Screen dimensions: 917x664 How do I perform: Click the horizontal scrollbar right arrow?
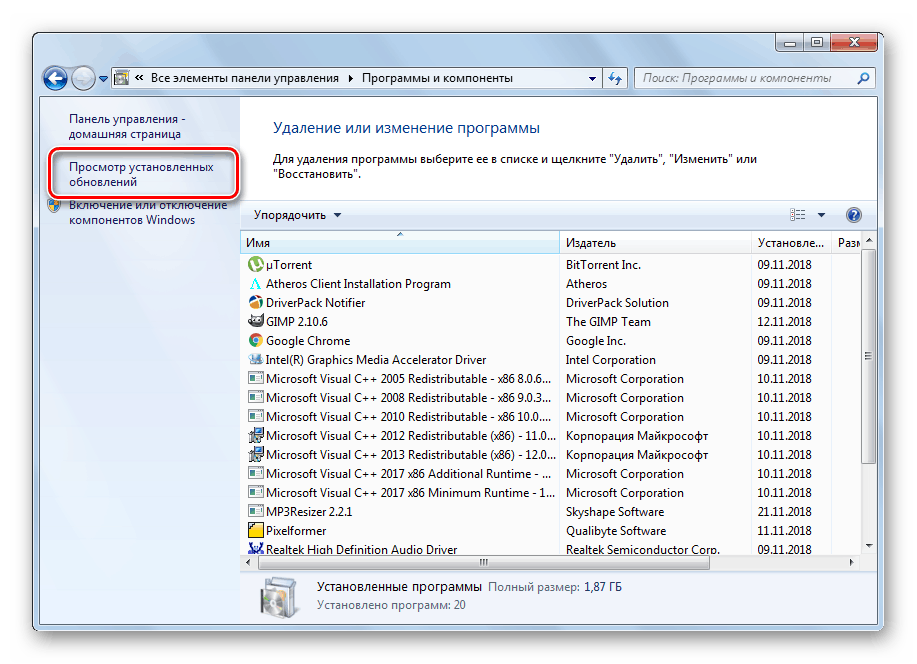click(x=852, y=562)
